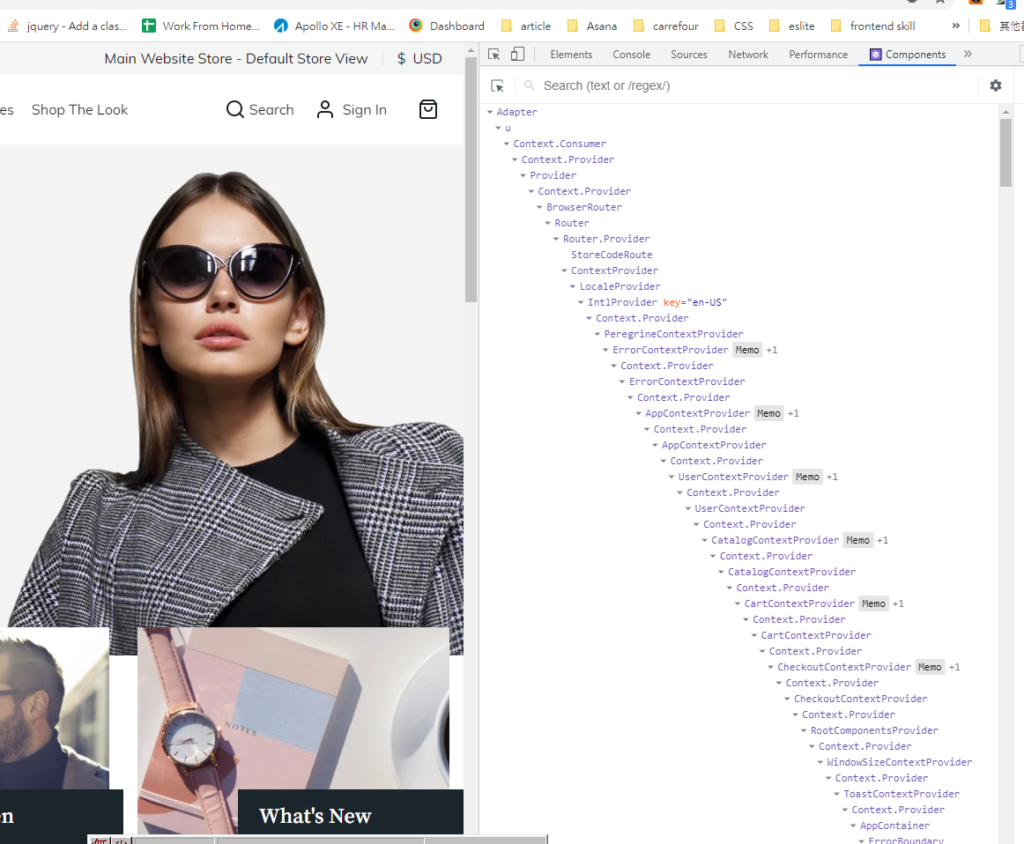1024x844 pixels.
Task: Click the Sign In user icon
Action: point(325,110)
